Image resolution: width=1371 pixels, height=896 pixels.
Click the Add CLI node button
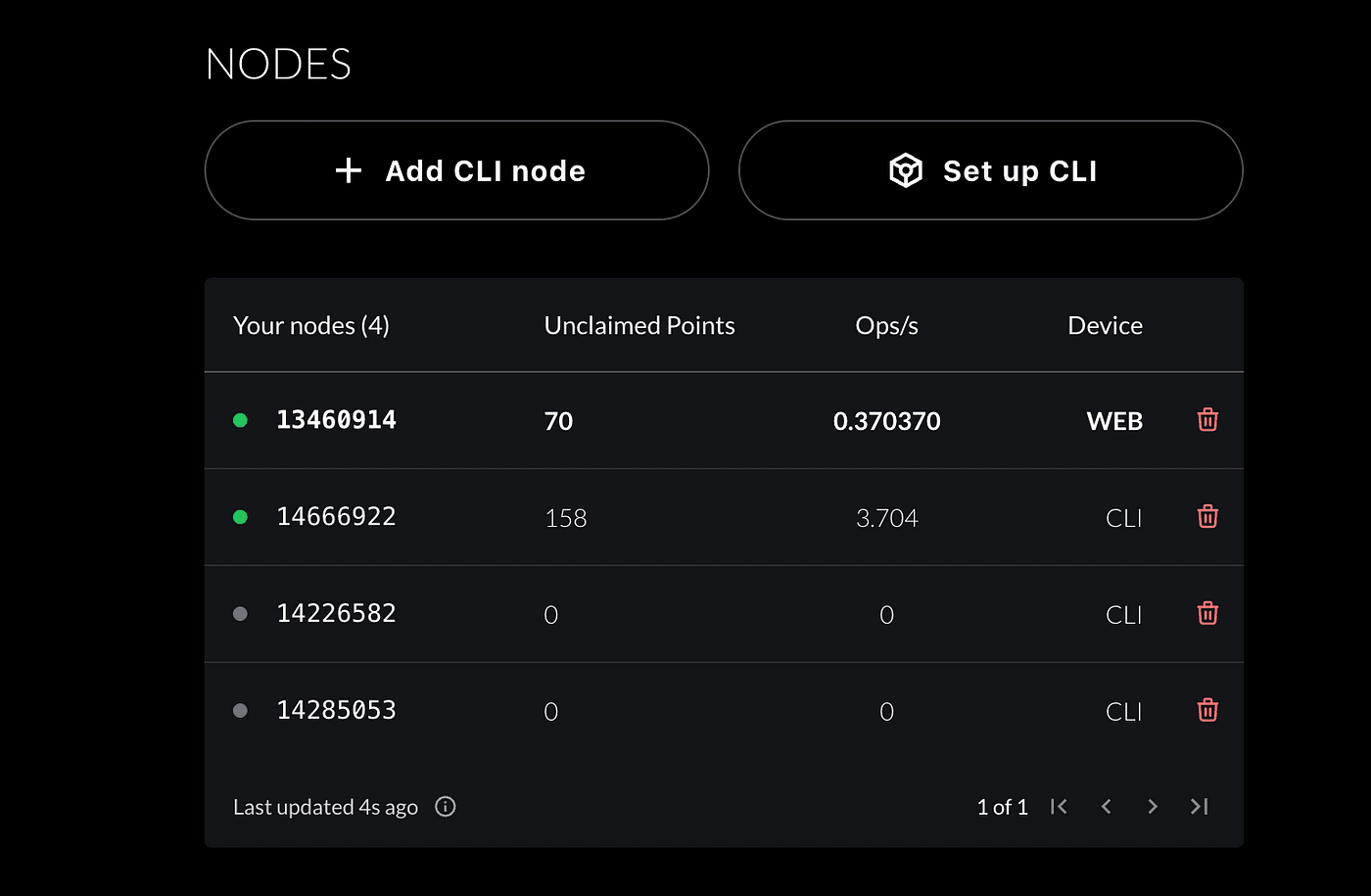(456, 170)
